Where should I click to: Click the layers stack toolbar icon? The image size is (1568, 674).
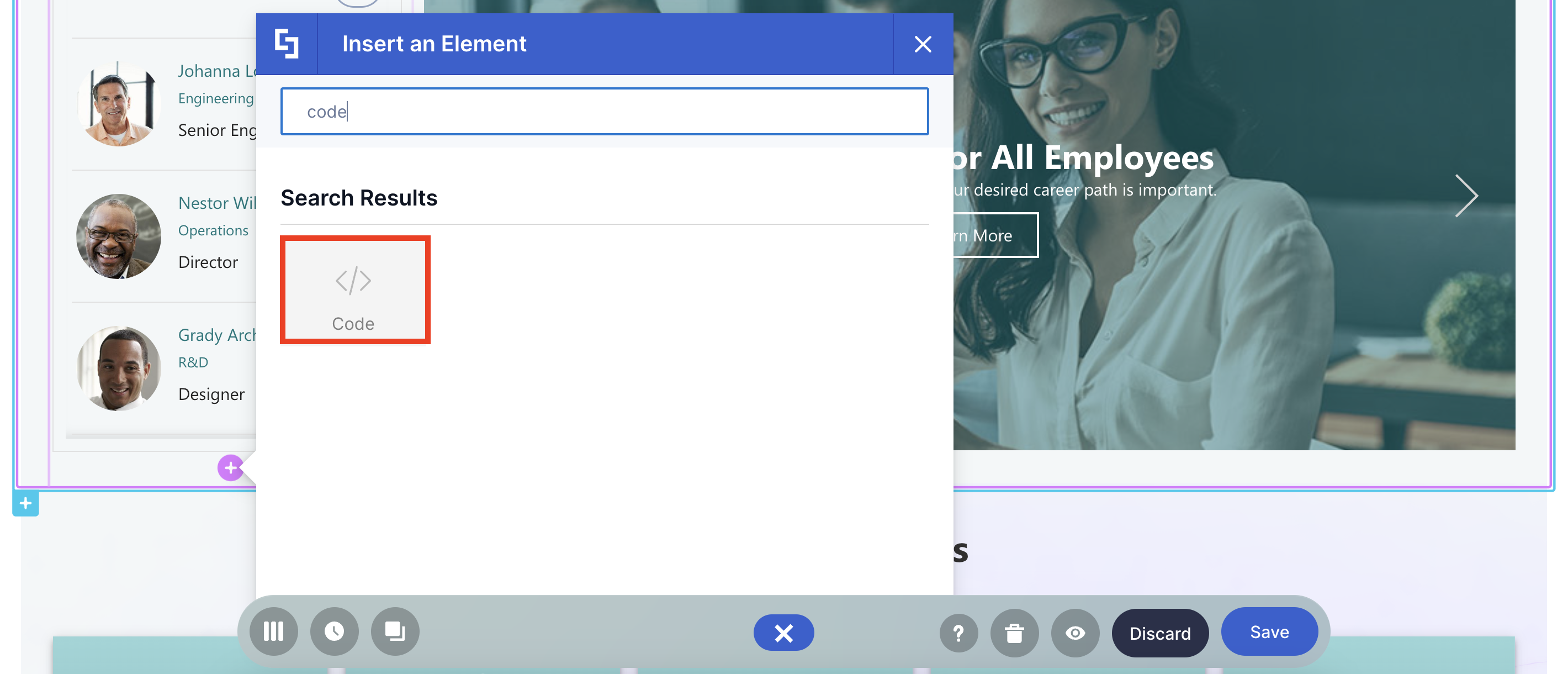point(395,631)
